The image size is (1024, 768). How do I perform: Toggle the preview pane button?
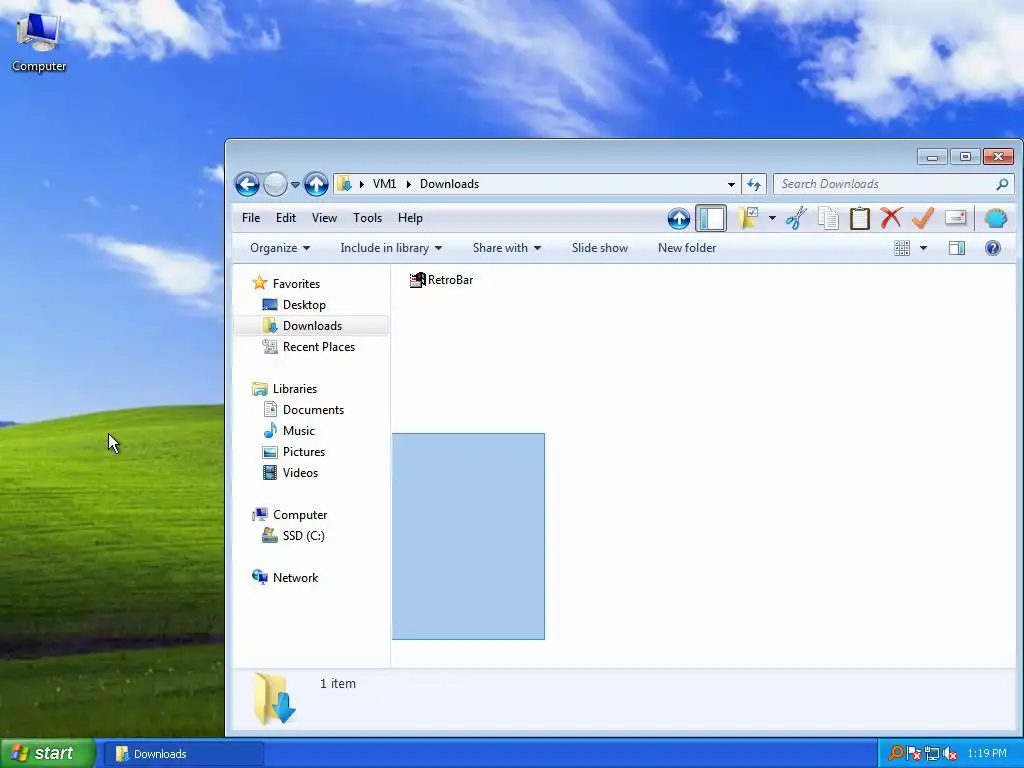[957, 248]
